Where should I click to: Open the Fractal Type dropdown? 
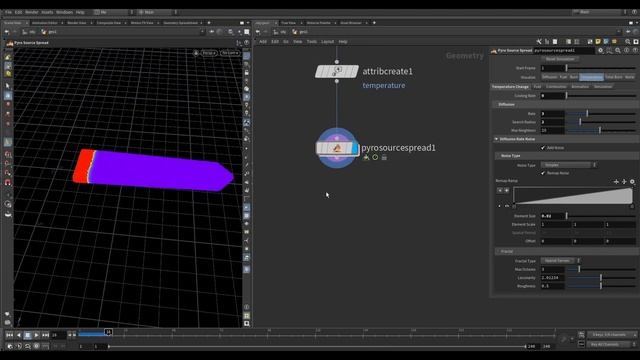(560, 260)
